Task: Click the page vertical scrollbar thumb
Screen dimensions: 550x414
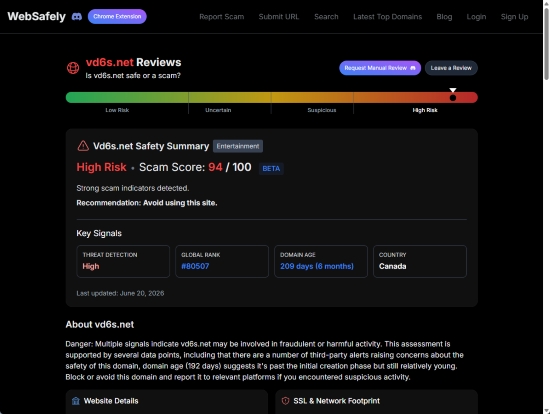Action: point(546,44)
